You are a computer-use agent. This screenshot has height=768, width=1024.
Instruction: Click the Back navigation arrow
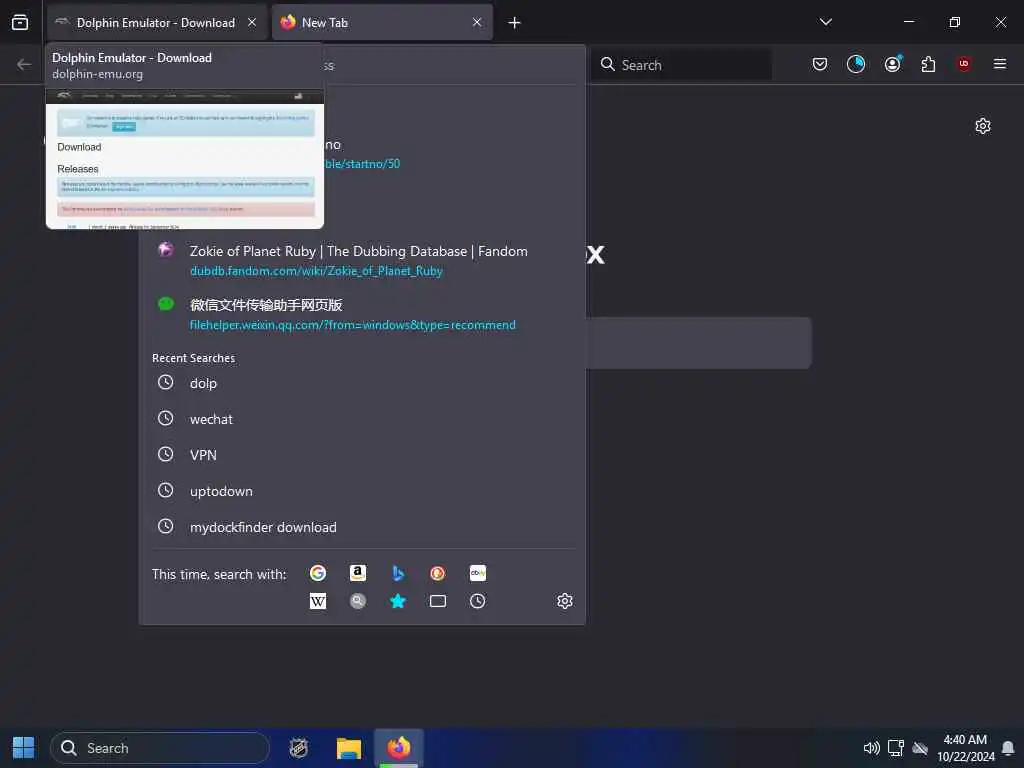click(24, 64)
